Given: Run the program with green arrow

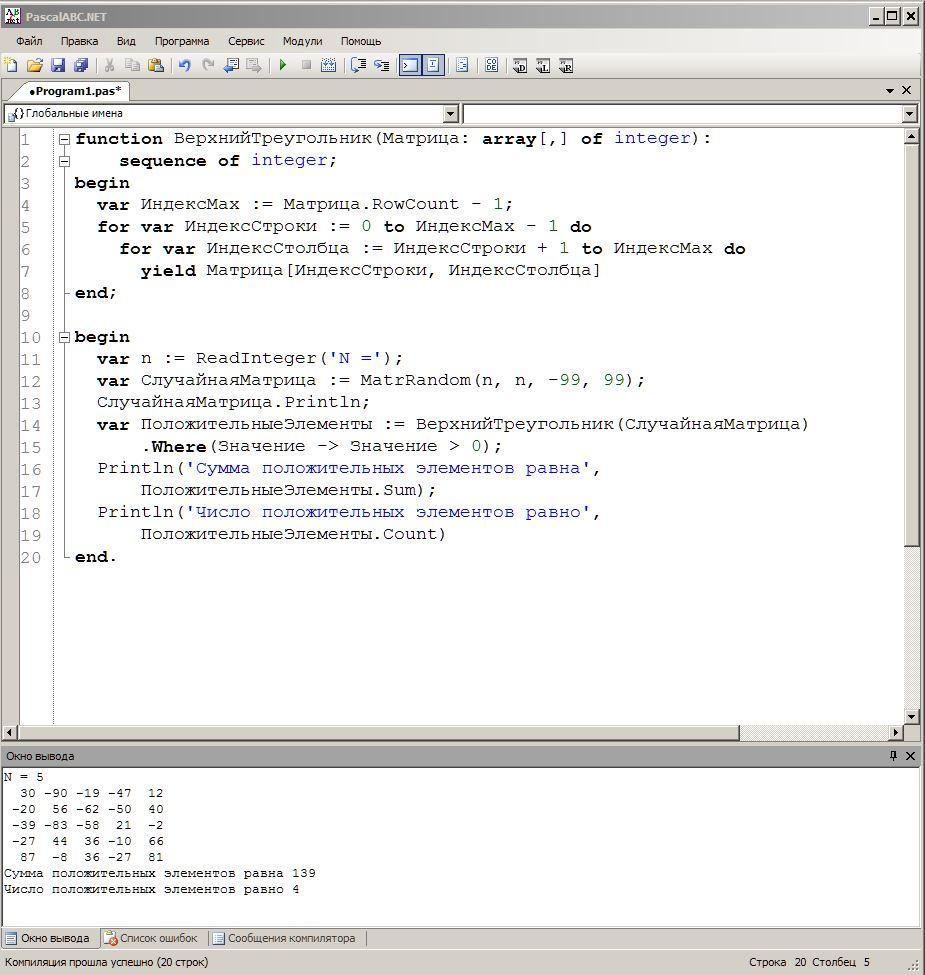Looking at the screenshot, I should 283,65.
